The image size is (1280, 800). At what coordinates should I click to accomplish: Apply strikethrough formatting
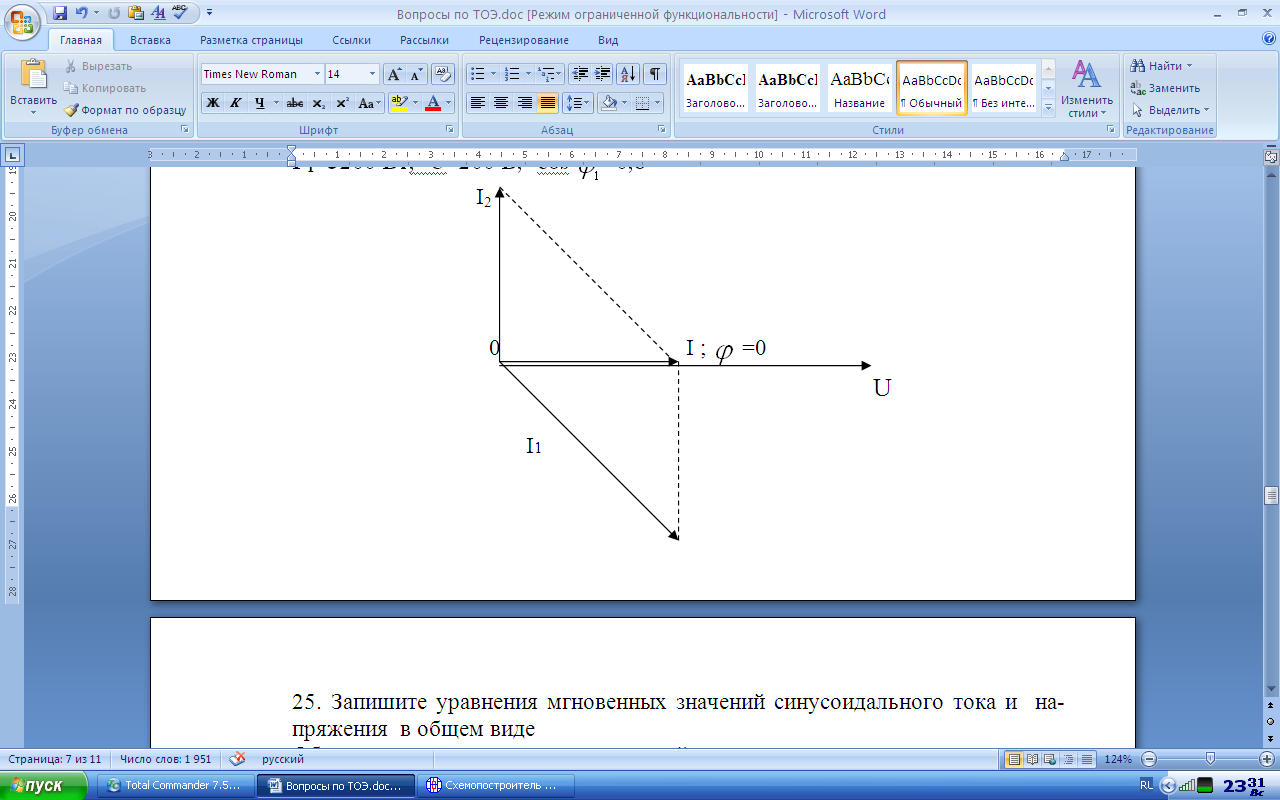(x=294, y=102)
